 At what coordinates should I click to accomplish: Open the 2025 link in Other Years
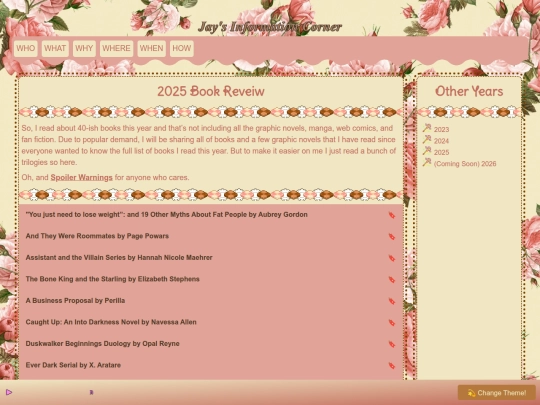(441, 152)
